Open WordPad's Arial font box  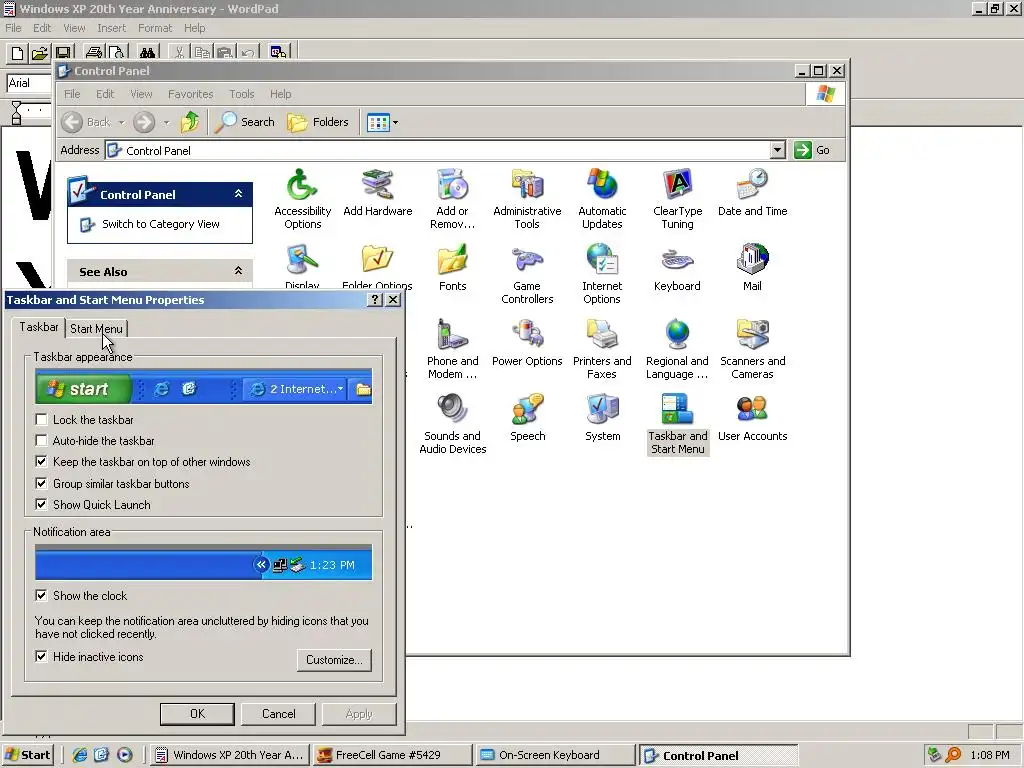(29, 83)
